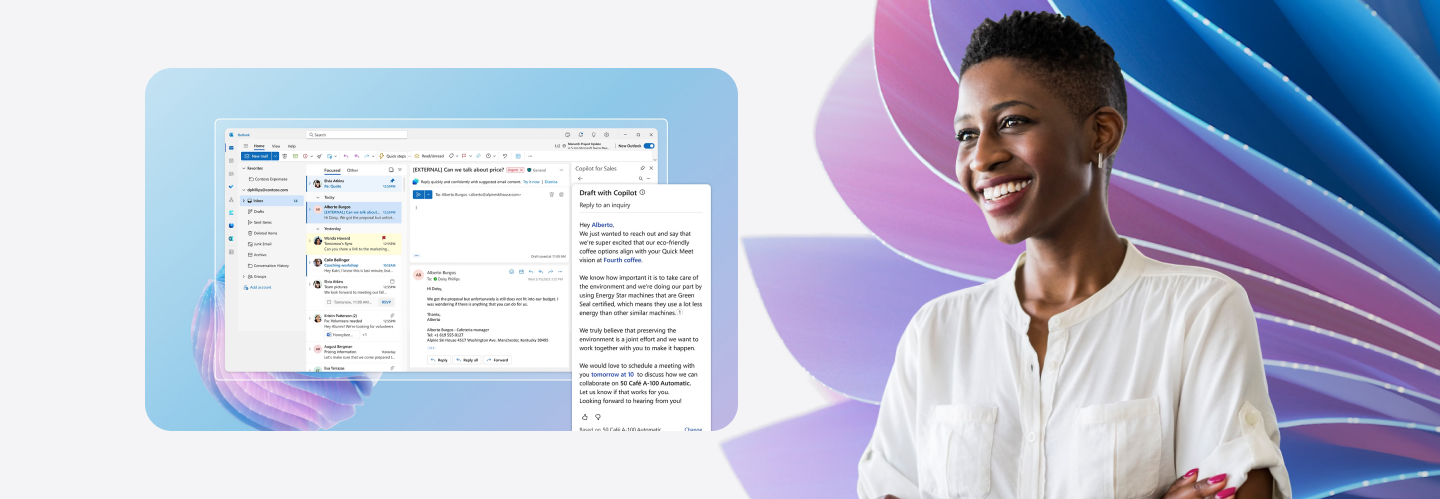Click the Reply all button
This screenshot has height=499, width=1440.
pos(467,360)
